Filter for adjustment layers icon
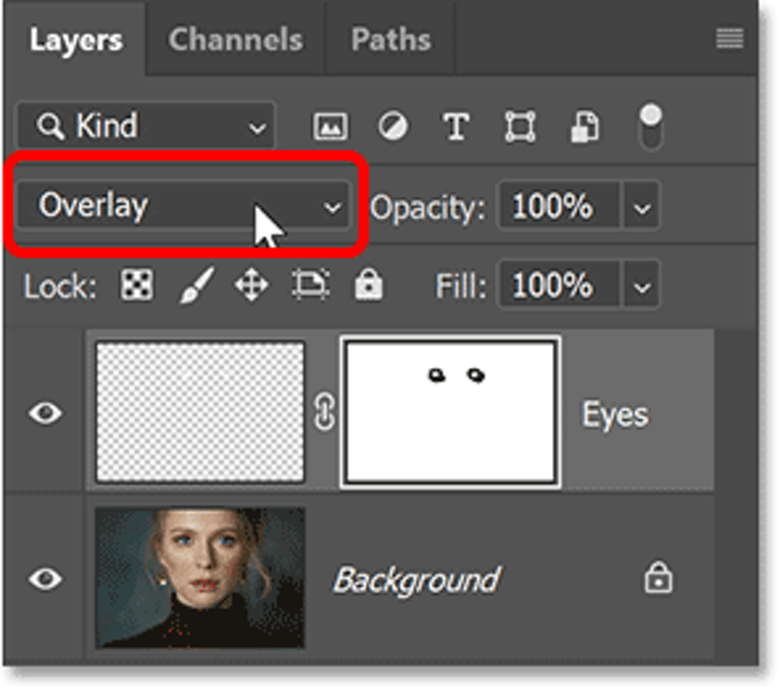The width and height of the screenshot is (780, 690). click(392, 126)
